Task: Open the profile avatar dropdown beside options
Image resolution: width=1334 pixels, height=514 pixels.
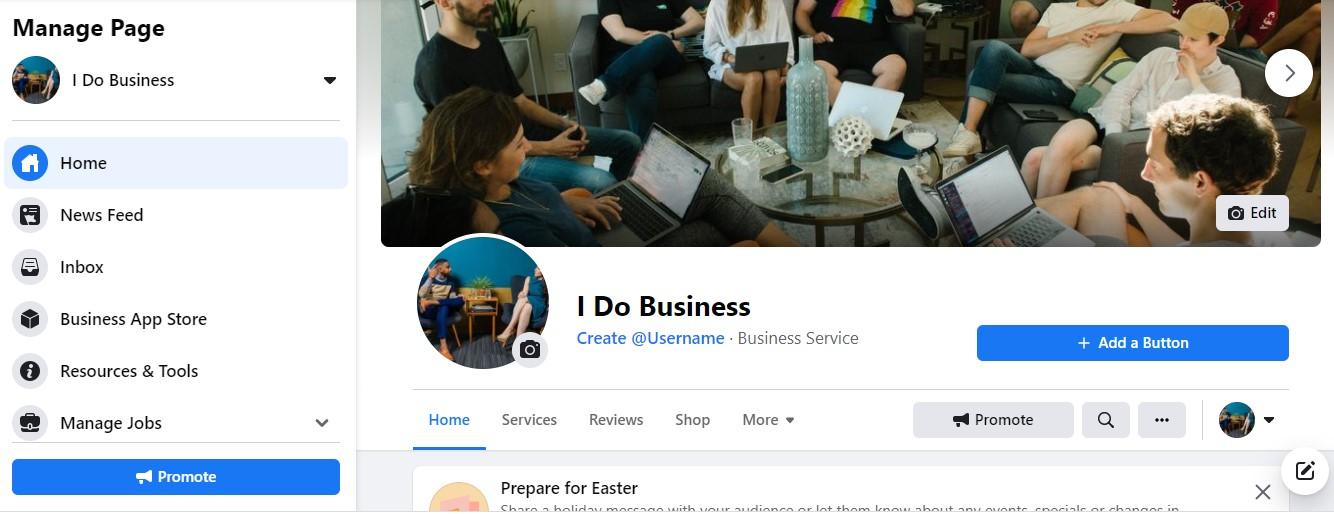Action: click(1247, 420)
